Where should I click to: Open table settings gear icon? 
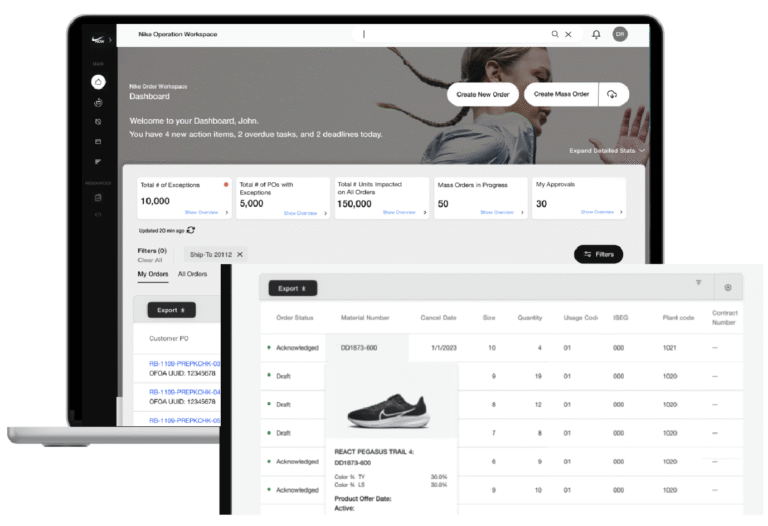coord(728,287)
